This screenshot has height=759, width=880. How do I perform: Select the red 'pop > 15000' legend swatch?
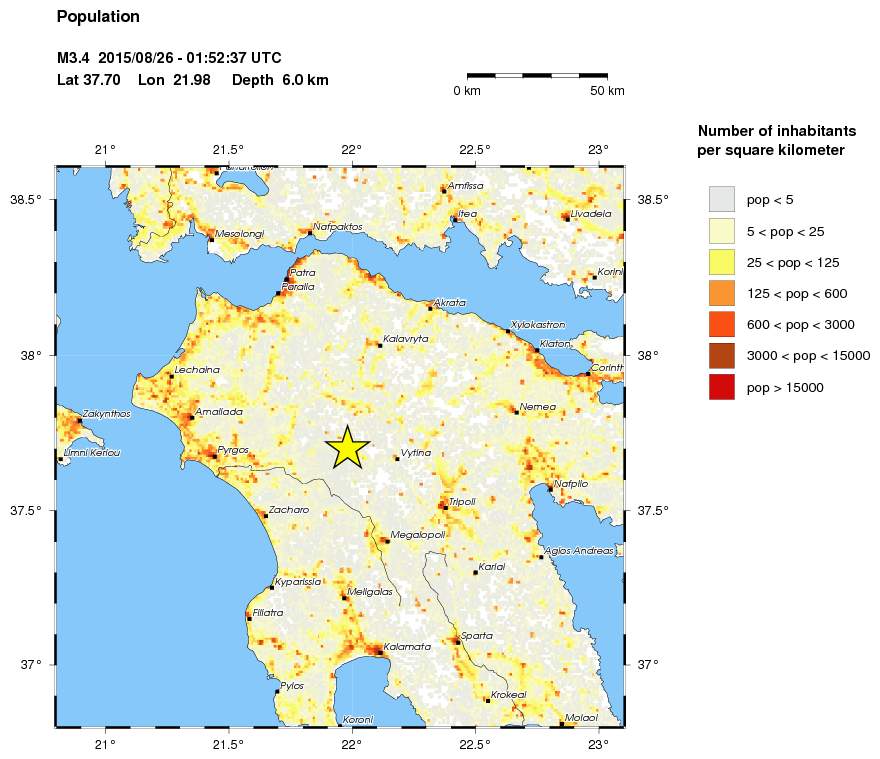[722, 387]
